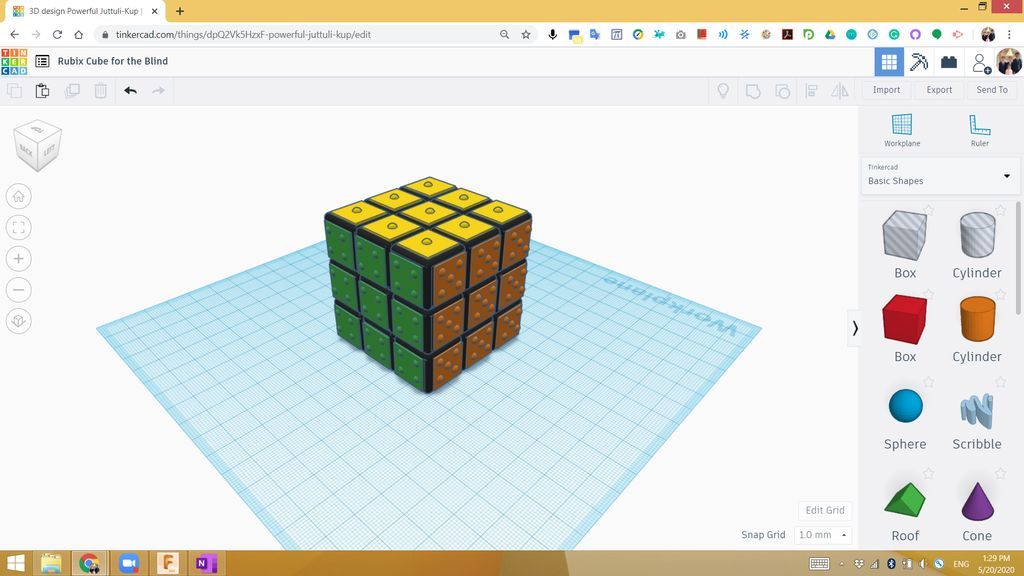1024x576 pixels.
Task: Open Fusion 360 from the taskbar
Action: 168,563
